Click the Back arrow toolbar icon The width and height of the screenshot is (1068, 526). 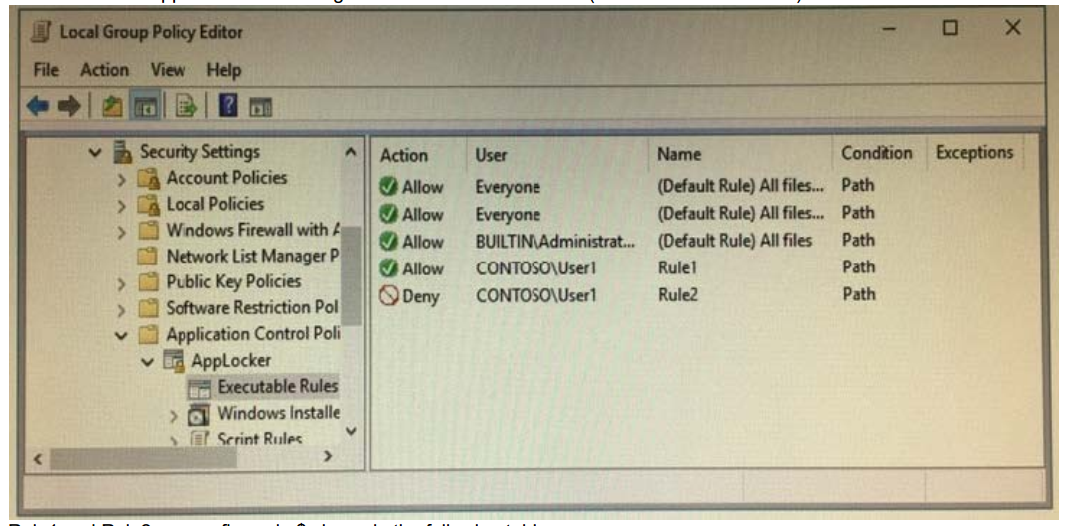pyautogui.click(x=37, y=105)
